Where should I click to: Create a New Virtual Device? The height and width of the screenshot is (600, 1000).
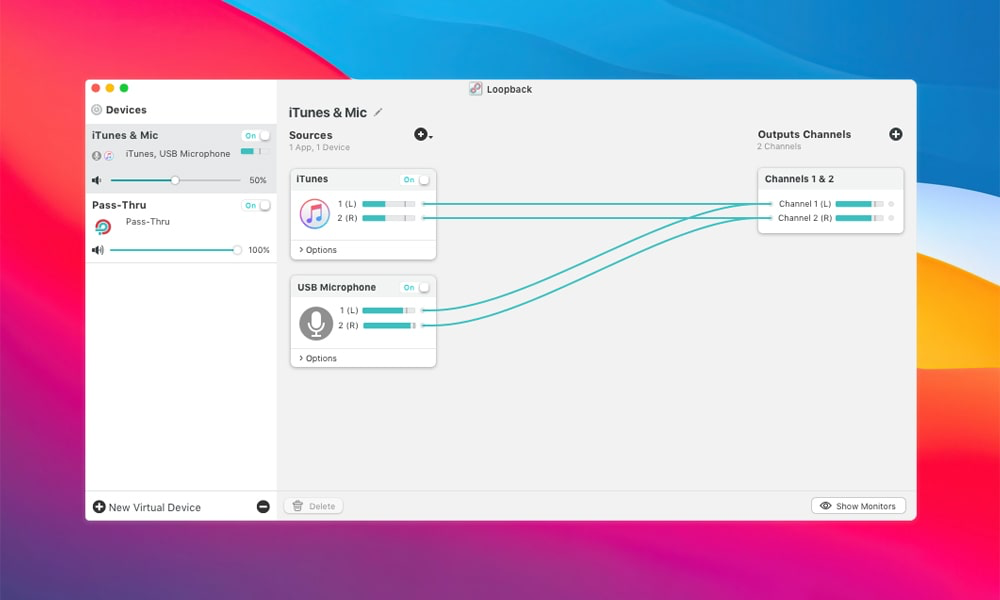150,507
